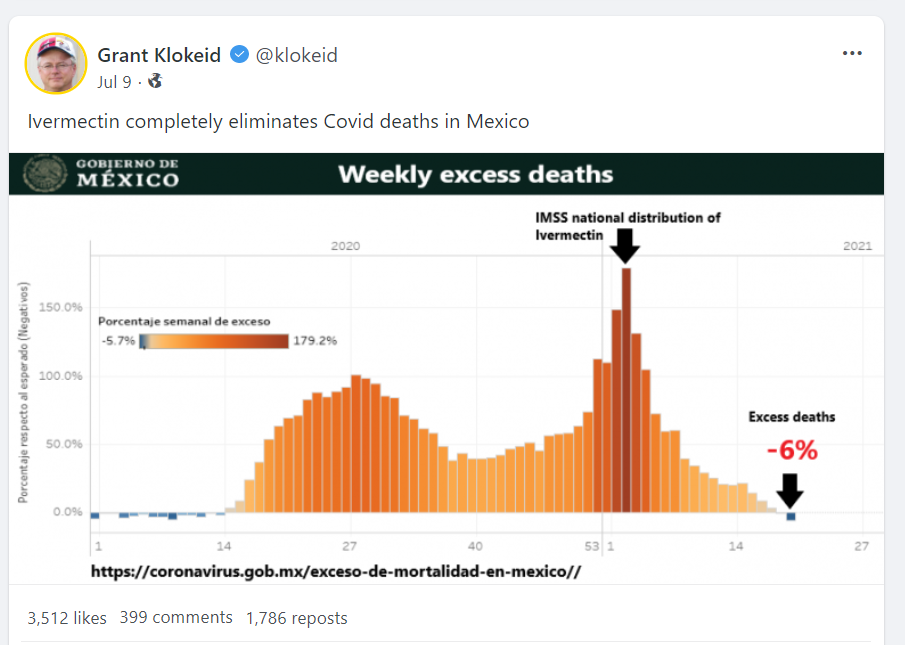Show the 1,786 reposts

coord(297,618)
